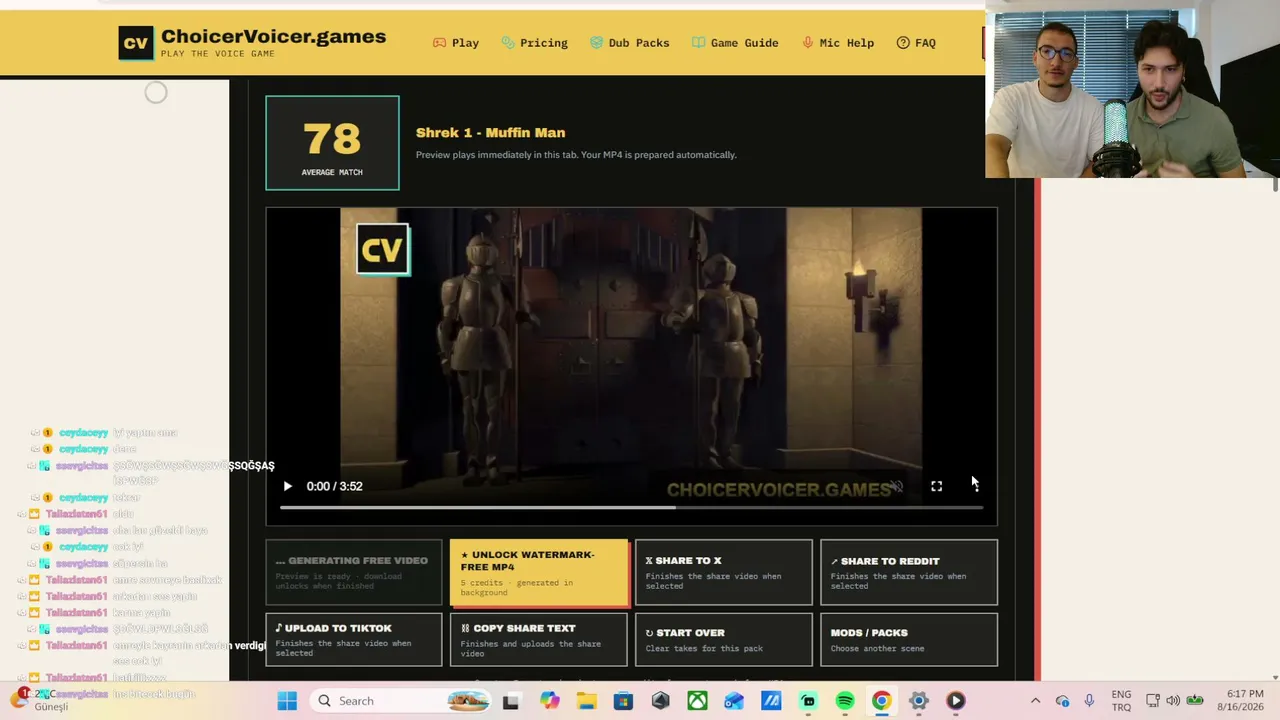
Task: Go to the Pricing page
Action: [535, 43]
